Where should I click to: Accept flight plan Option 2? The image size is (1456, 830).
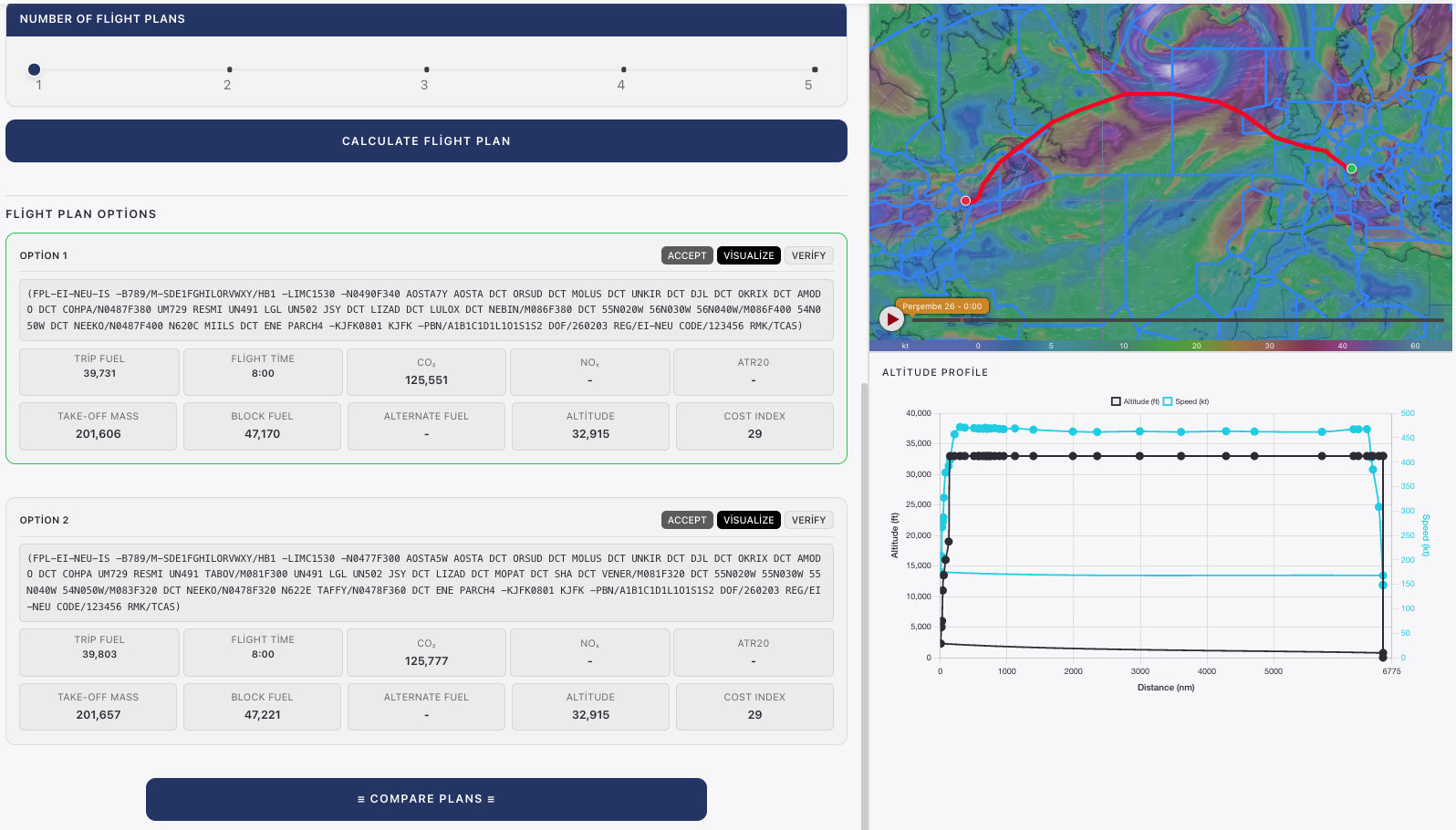click(x=687, y=520)
